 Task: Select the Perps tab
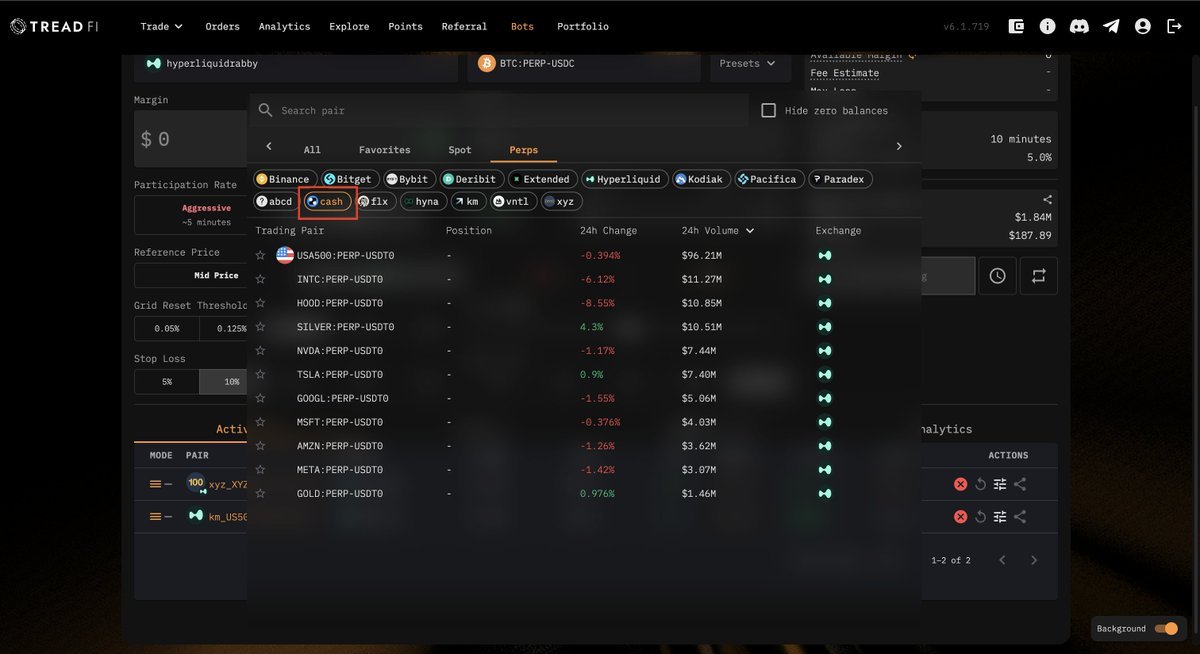524,150
